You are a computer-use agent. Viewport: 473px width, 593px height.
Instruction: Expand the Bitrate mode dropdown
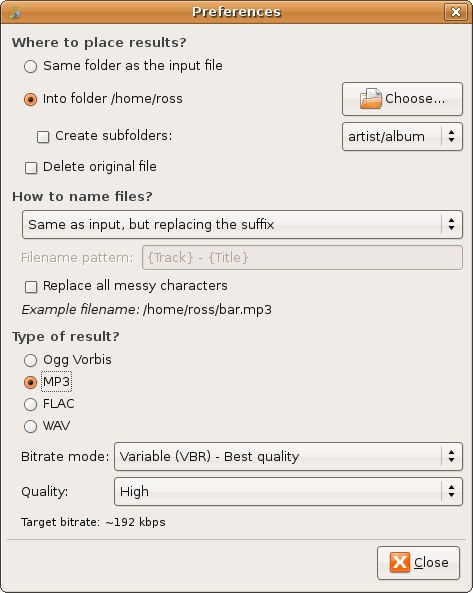coord(288,456)
